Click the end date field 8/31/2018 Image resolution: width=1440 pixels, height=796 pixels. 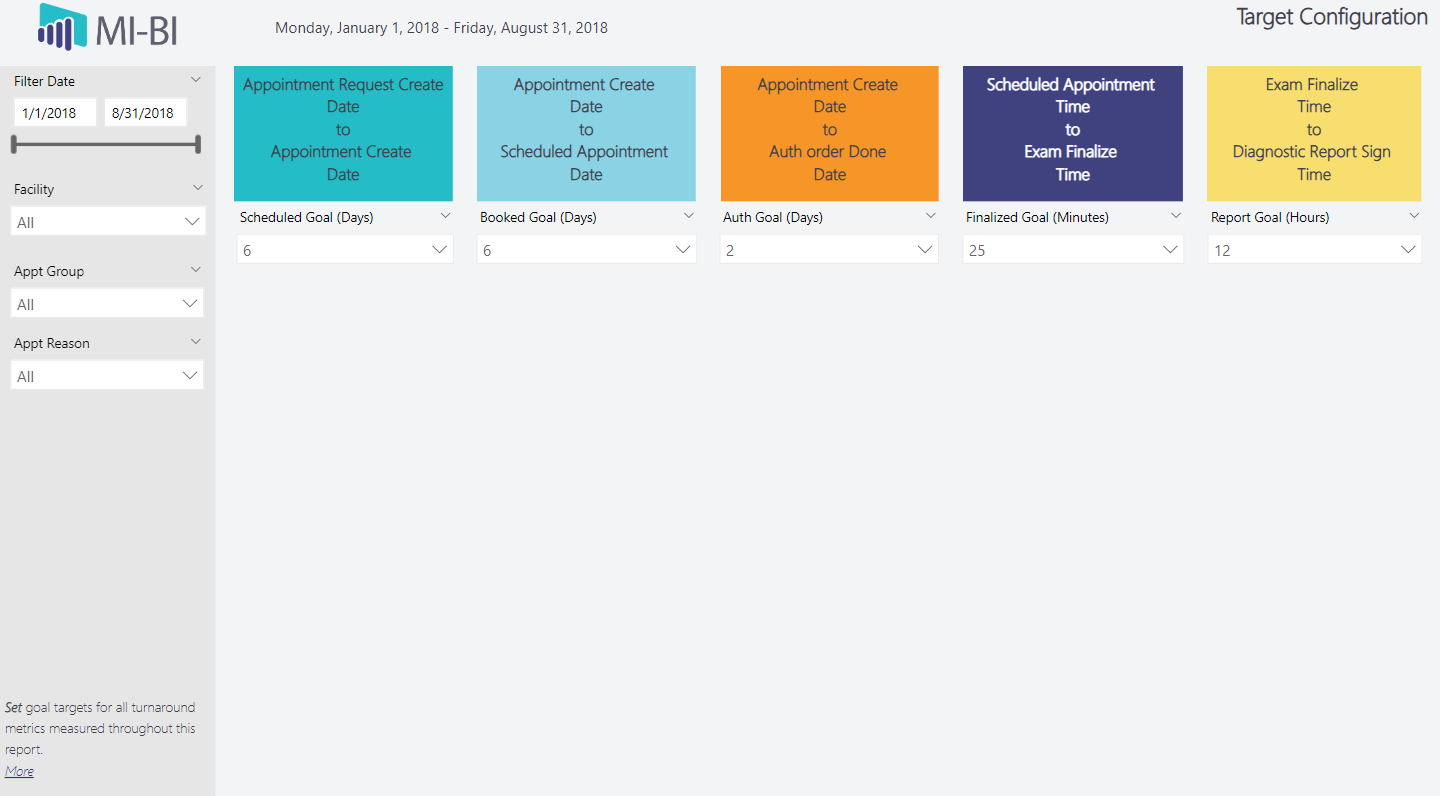(146, 113)
